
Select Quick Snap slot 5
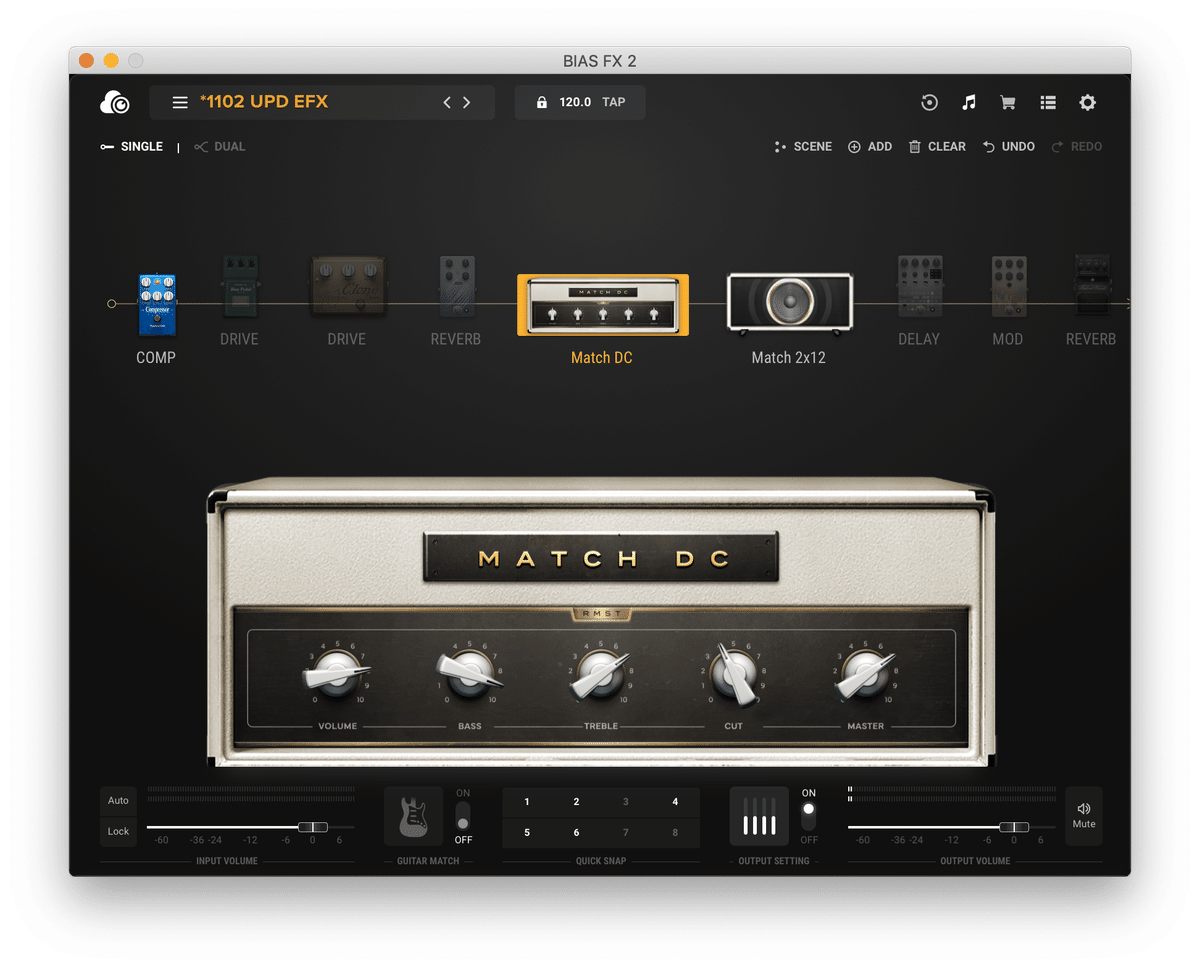(x=527, y=833)
